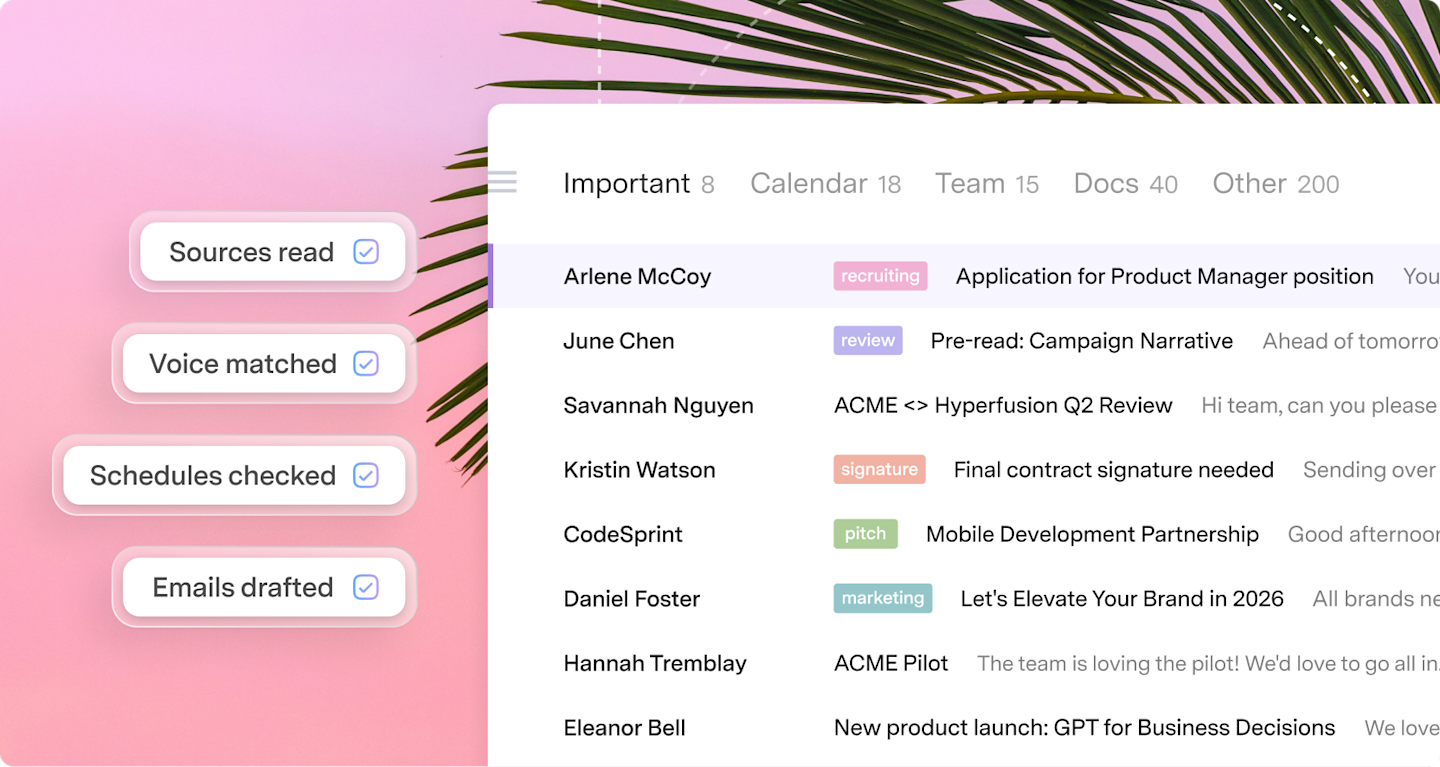The image size is (1440, 767).
Task: Open the hamburger menu icon
Action: 502,182
